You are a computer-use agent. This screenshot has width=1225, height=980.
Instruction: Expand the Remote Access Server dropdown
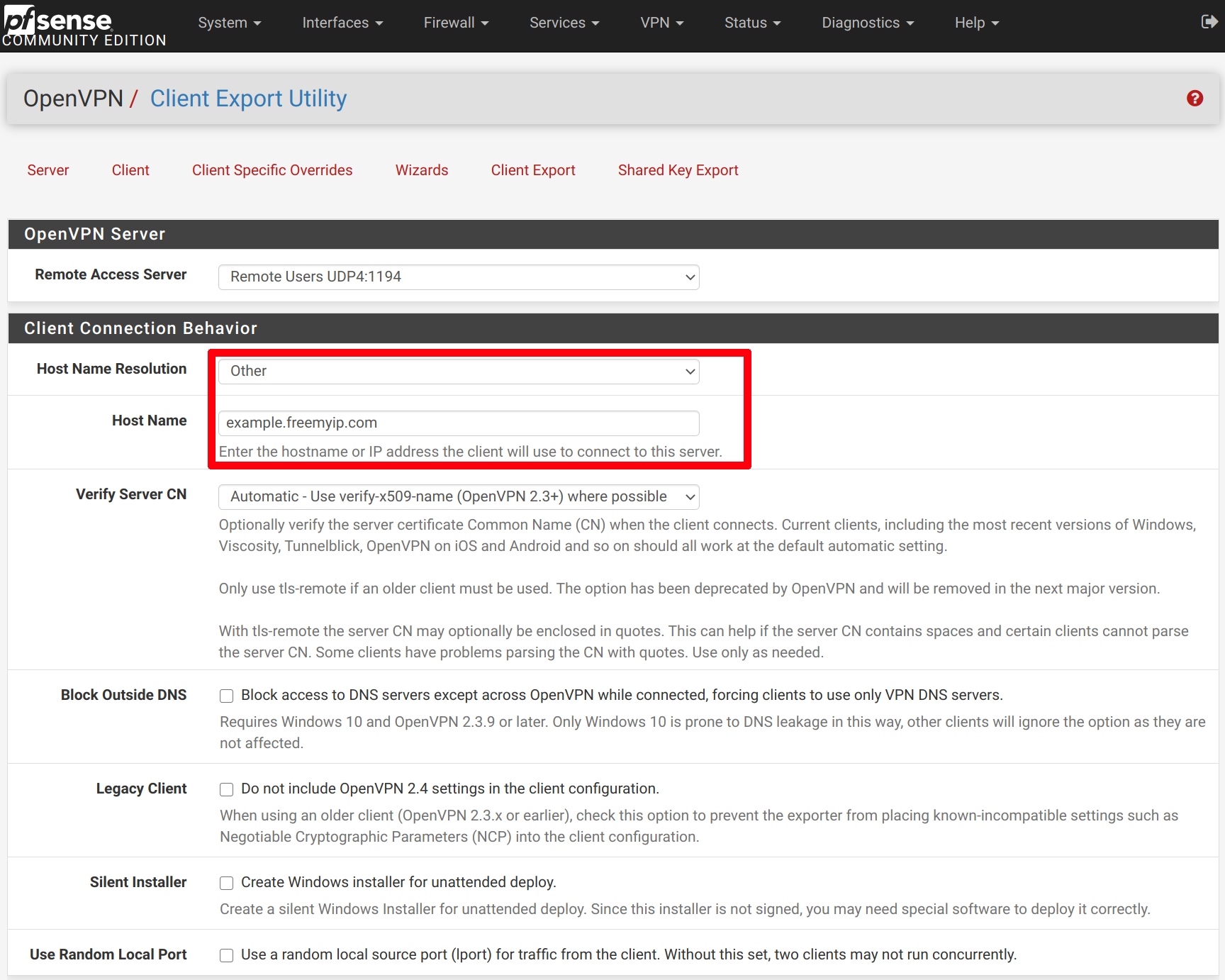coord(459,277)
